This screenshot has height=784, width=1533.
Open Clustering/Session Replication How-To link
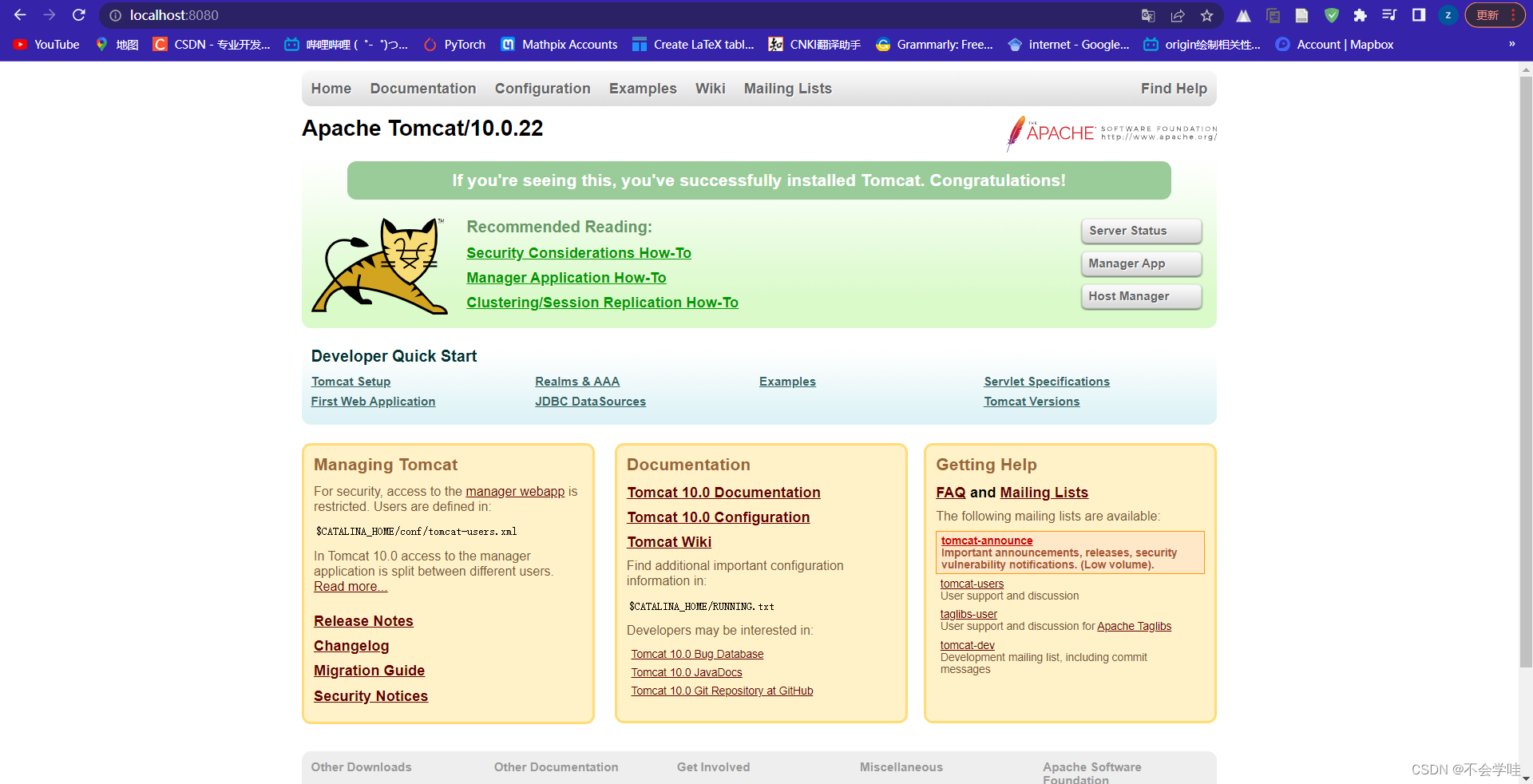[x=603, y=303]
